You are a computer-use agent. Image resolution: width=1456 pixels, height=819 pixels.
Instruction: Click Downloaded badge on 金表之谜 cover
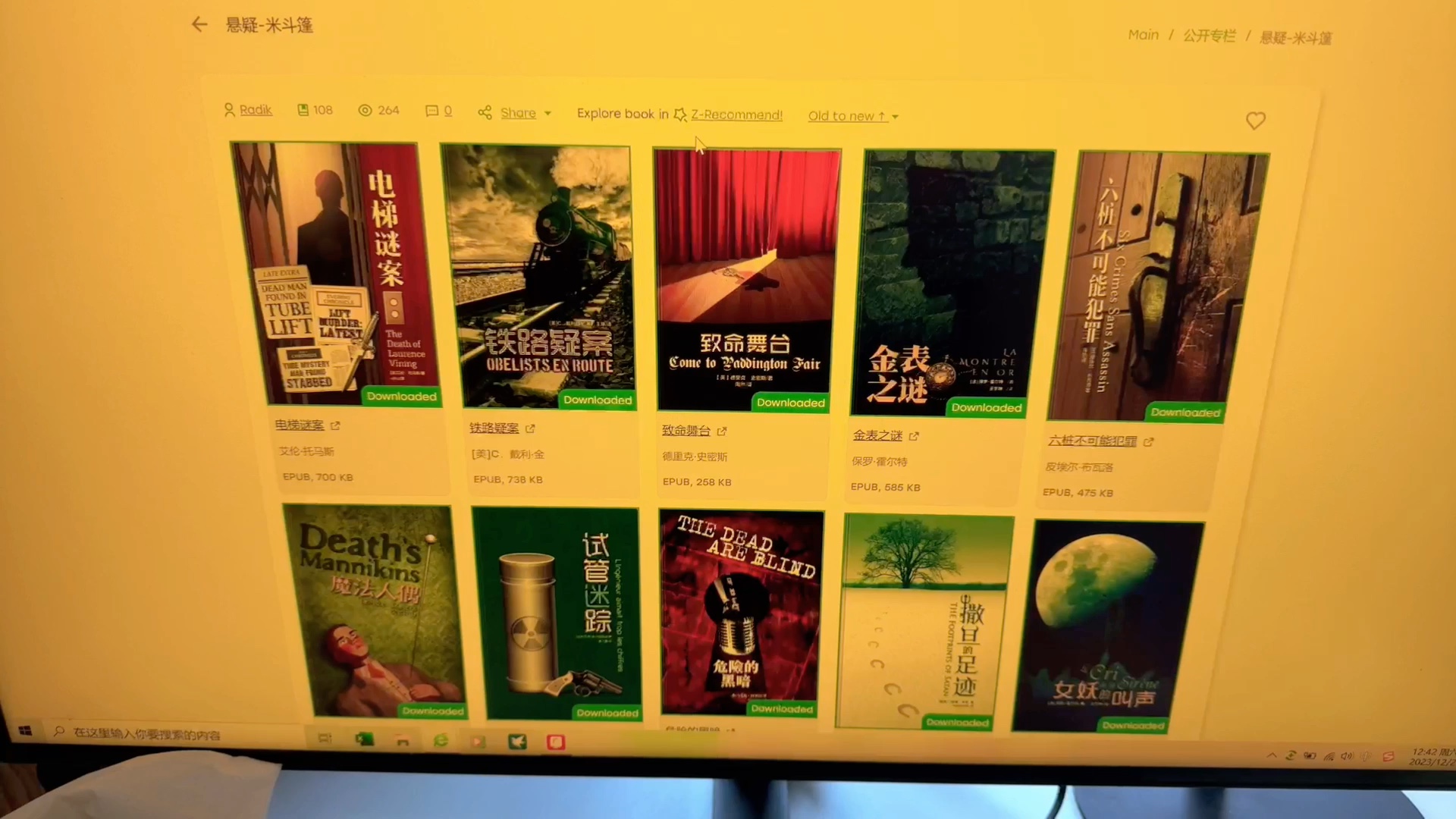pyautogui.click(x=987, y=408)
